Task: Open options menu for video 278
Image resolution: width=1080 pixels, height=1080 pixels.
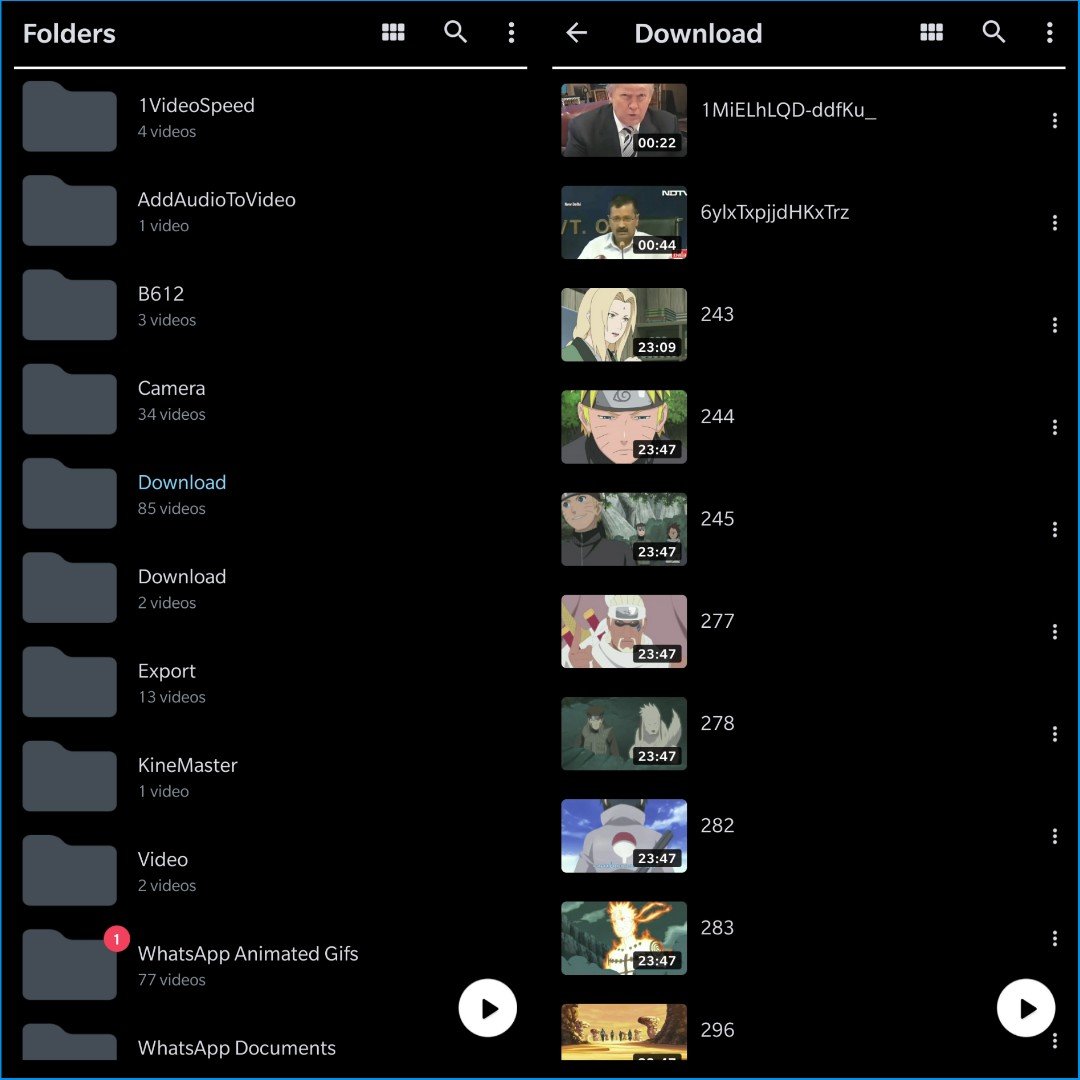Action: [x=1055, y=734]
